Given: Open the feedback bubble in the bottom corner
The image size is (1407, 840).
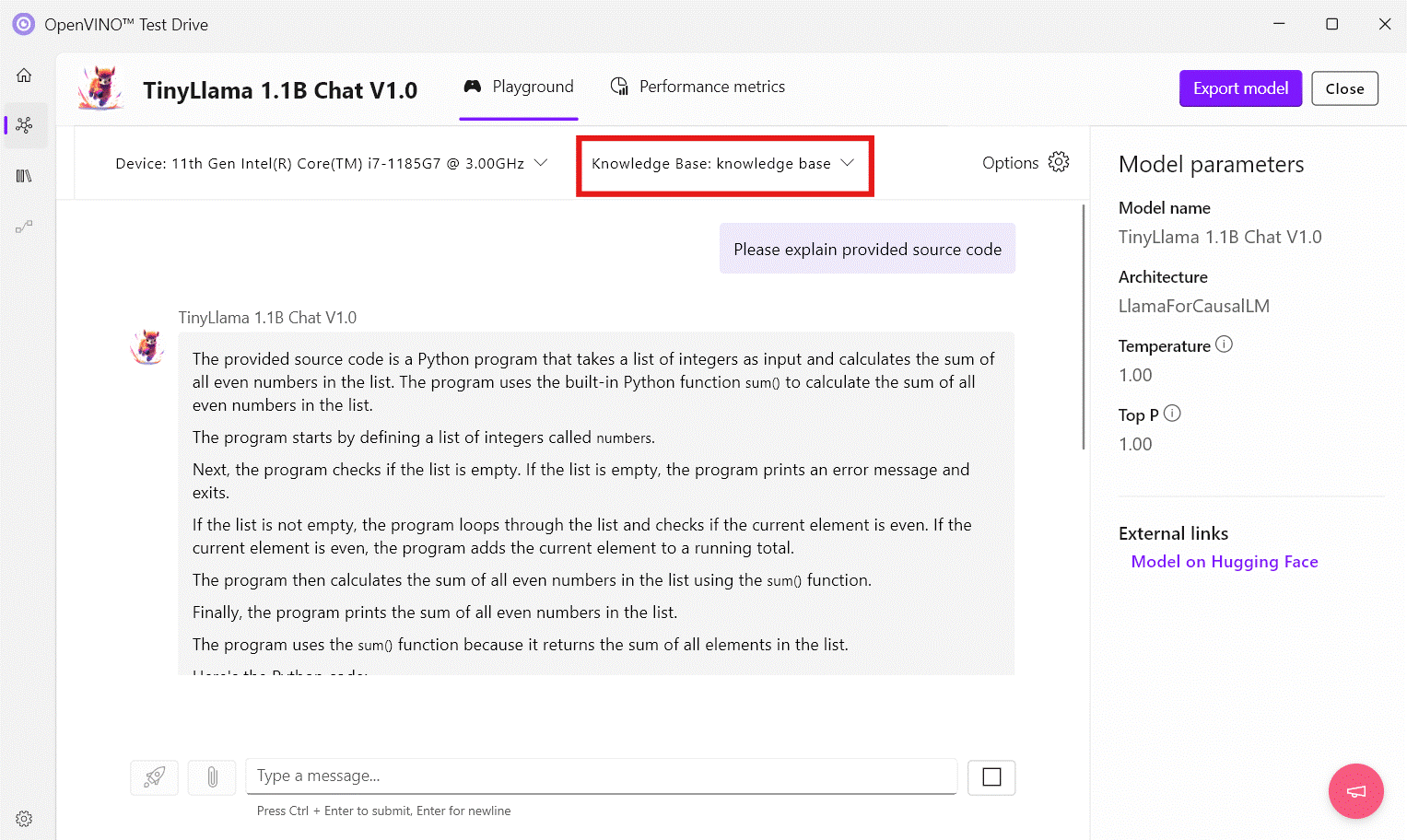Looking at the screenshot, I should pyautogui.click(x=1355, y=791).
